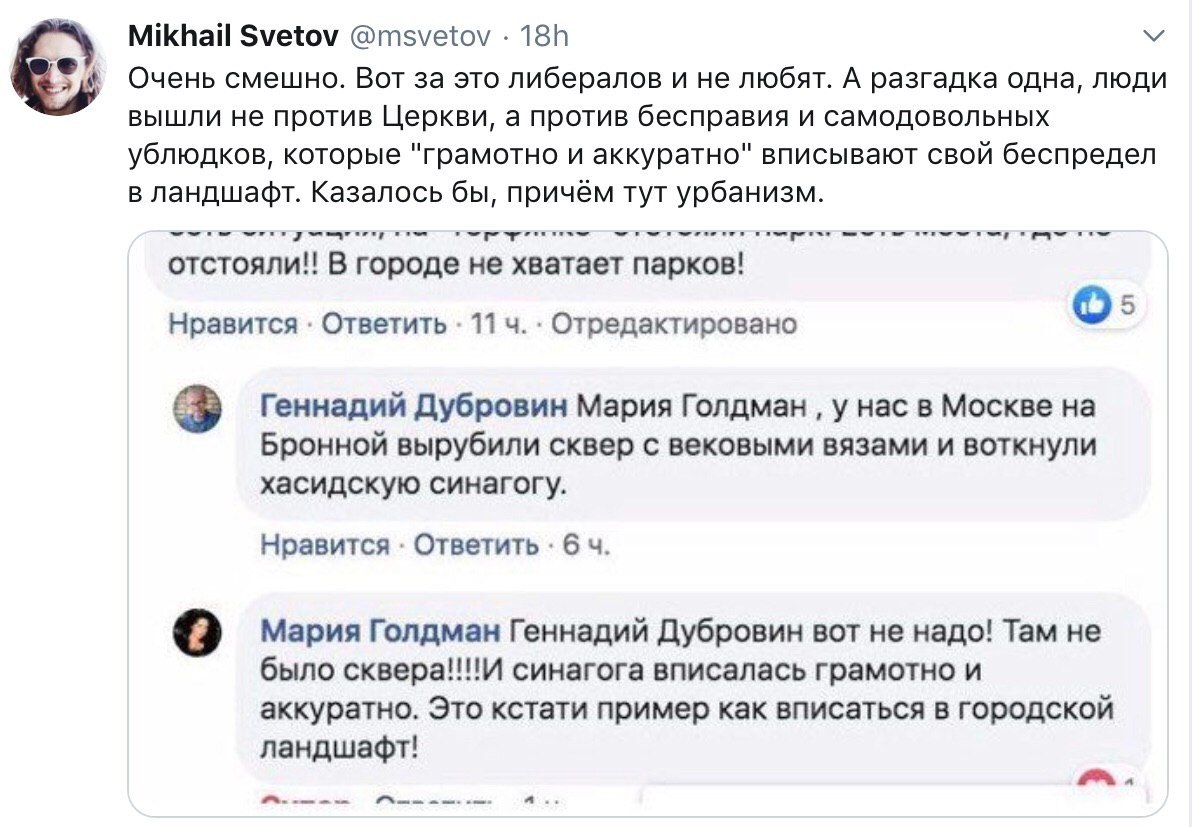Click Мария Голдман's dark profile avatar

coord(199,633)
